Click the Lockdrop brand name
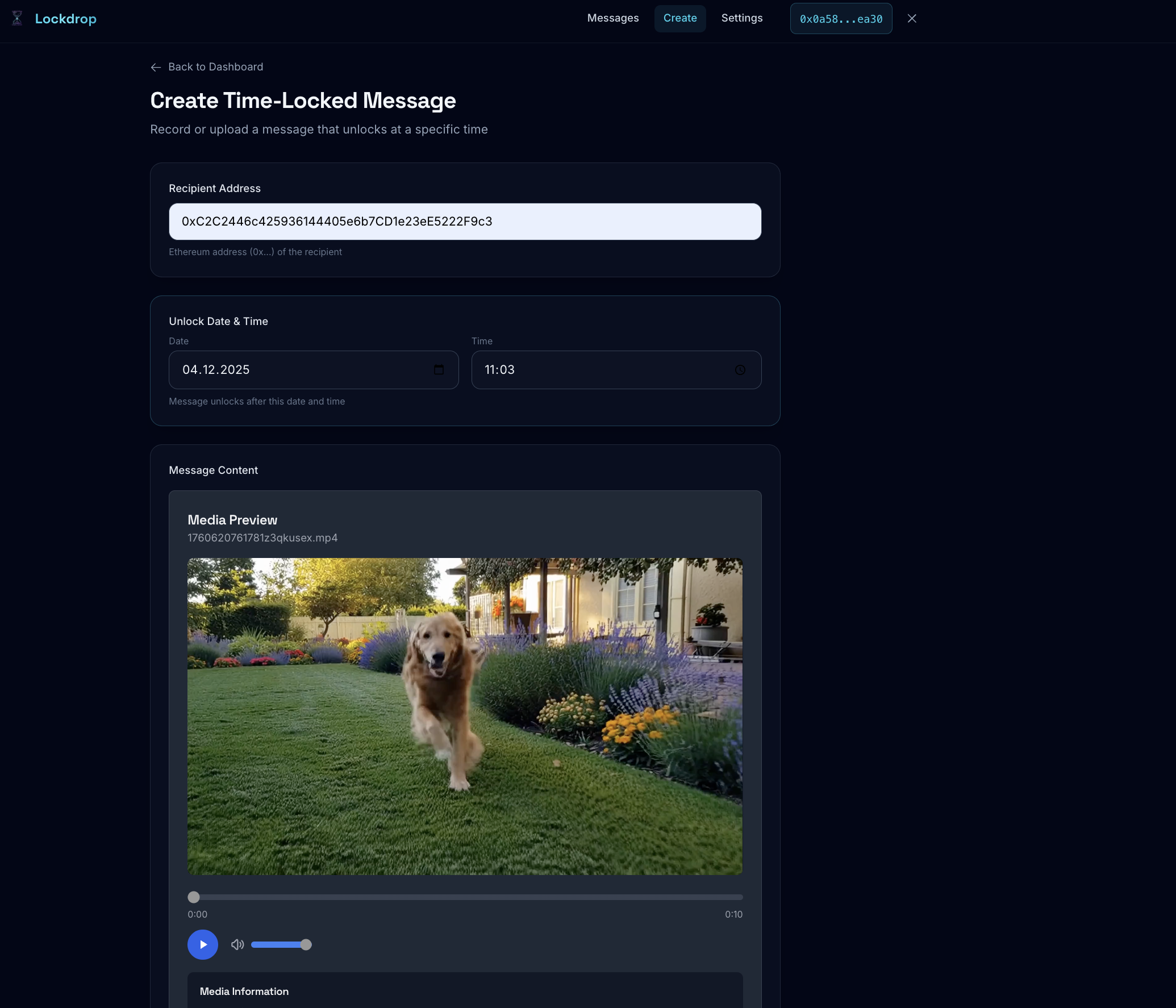Image resolution: width=1176 pixels, height=1008 pixels. 65,19
